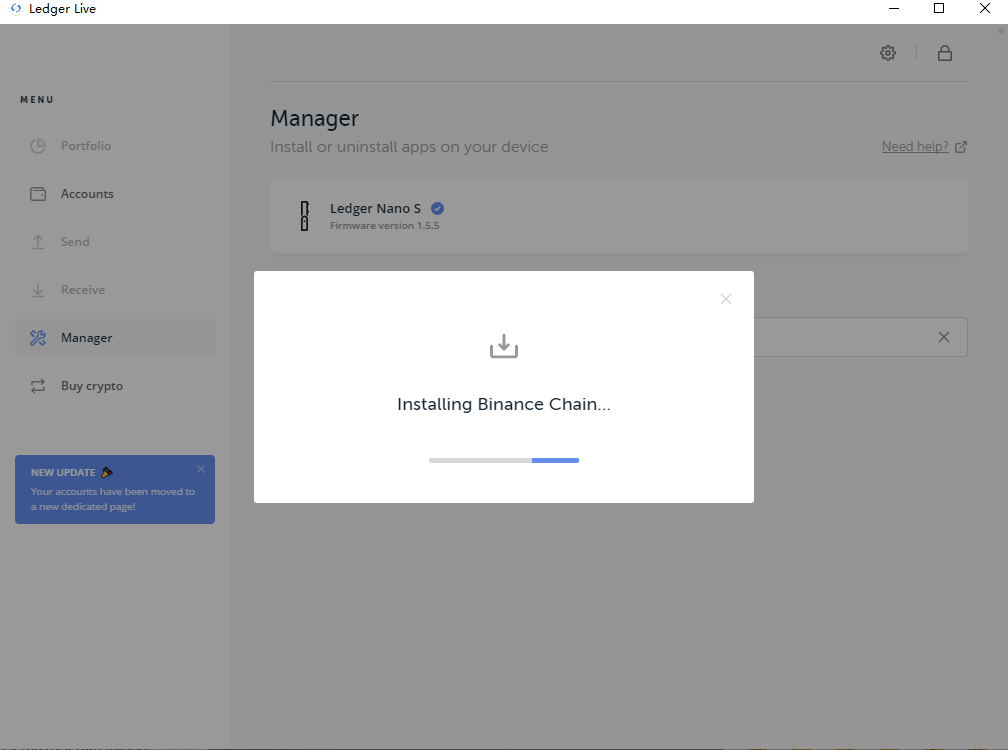Click the Buy crypto exchange arrows icon
Viewport: 1008px width, 750px height.
(38, 386)
